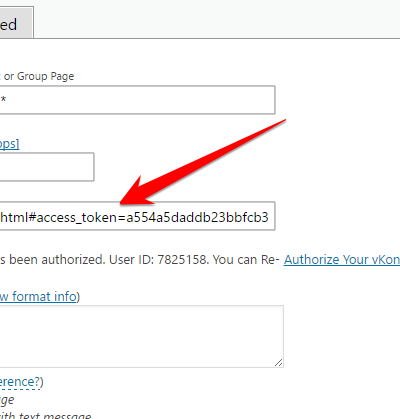
Task: Focus the short input below "ops]" link
Action: [47, 167]
